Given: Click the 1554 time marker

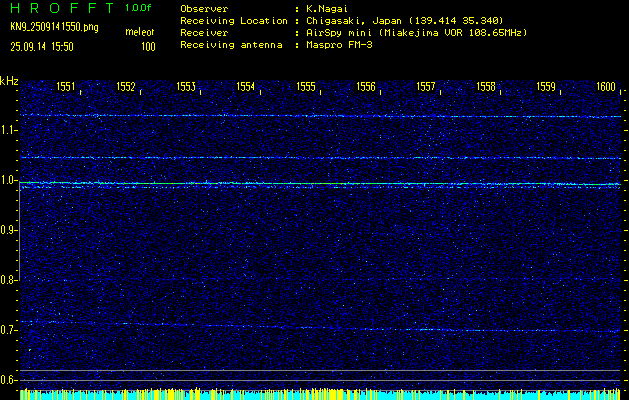Looking at the screenshot, I should [x=246, y=86].
